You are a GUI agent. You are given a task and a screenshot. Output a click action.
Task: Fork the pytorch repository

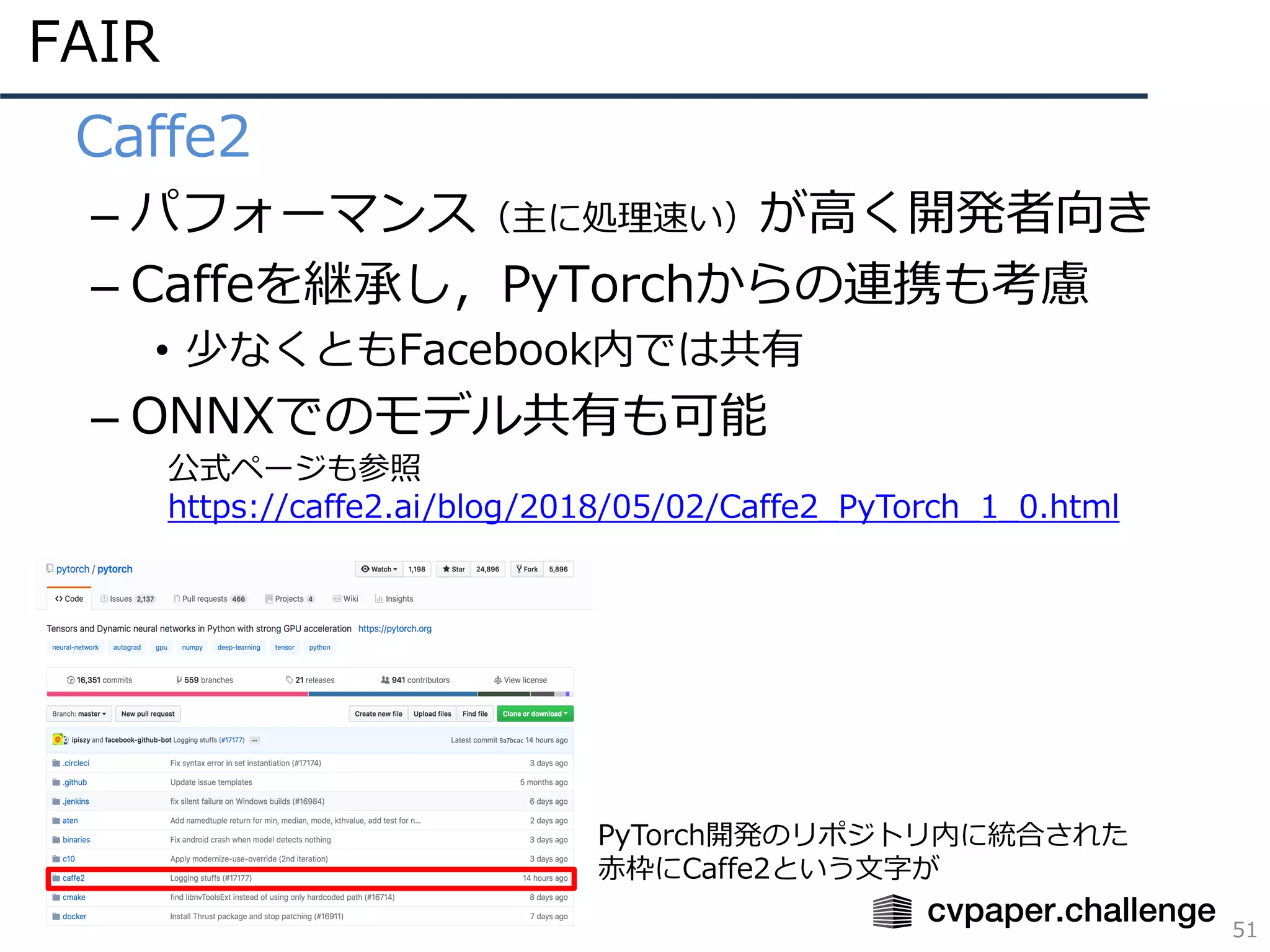coord(527,569)
